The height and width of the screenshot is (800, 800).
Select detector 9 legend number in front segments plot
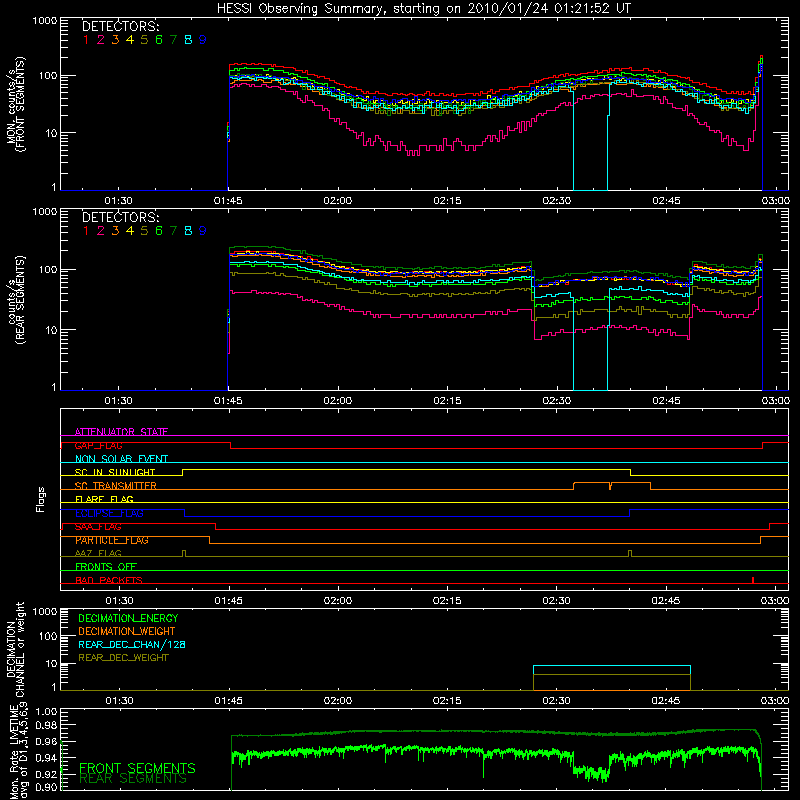[x=203, y=40]
